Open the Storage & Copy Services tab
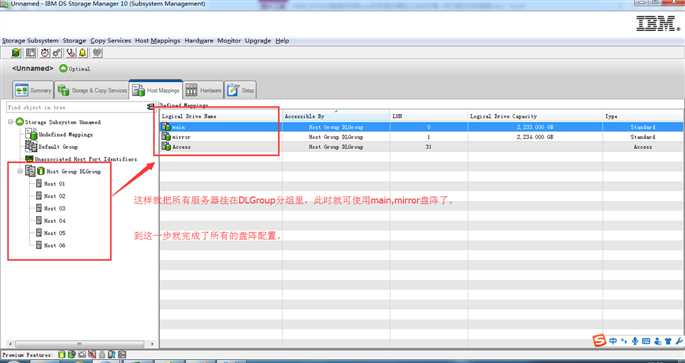Image resolution: width=685 pixels, height=363 pixels. pyautogui.click(x=92, y=90)
